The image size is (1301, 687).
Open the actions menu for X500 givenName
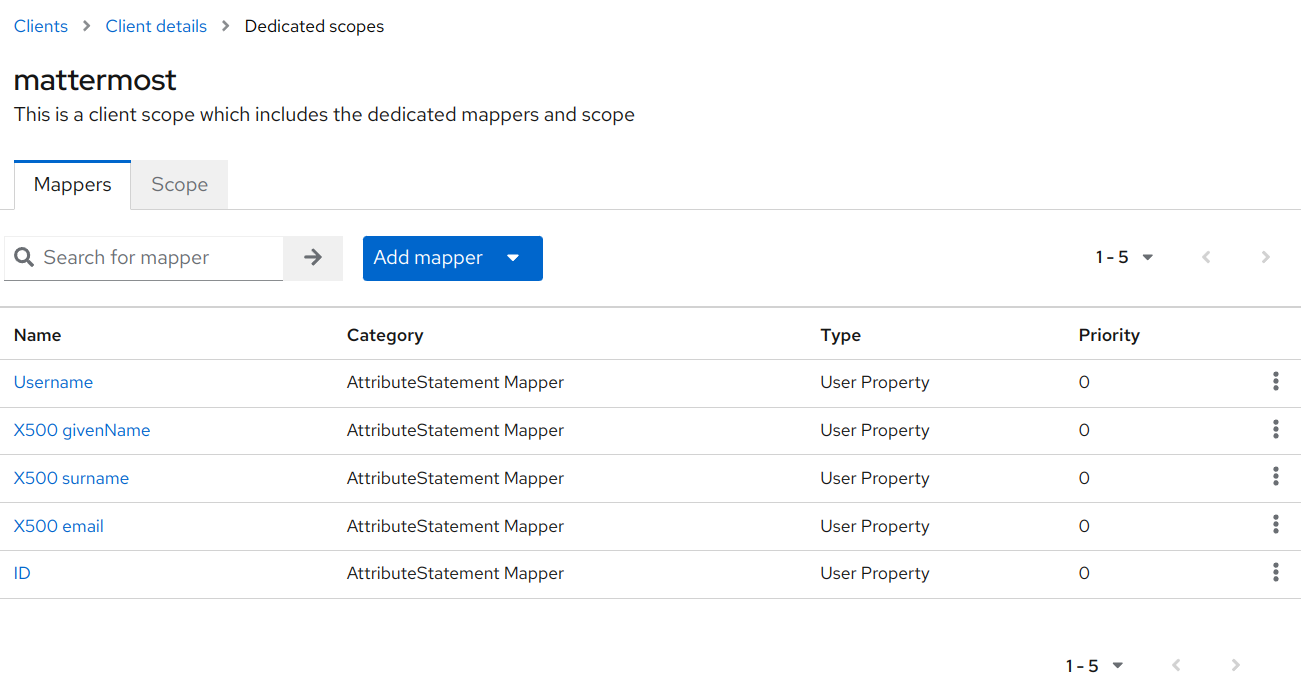pyautogui.click(x=1276, y=429)
